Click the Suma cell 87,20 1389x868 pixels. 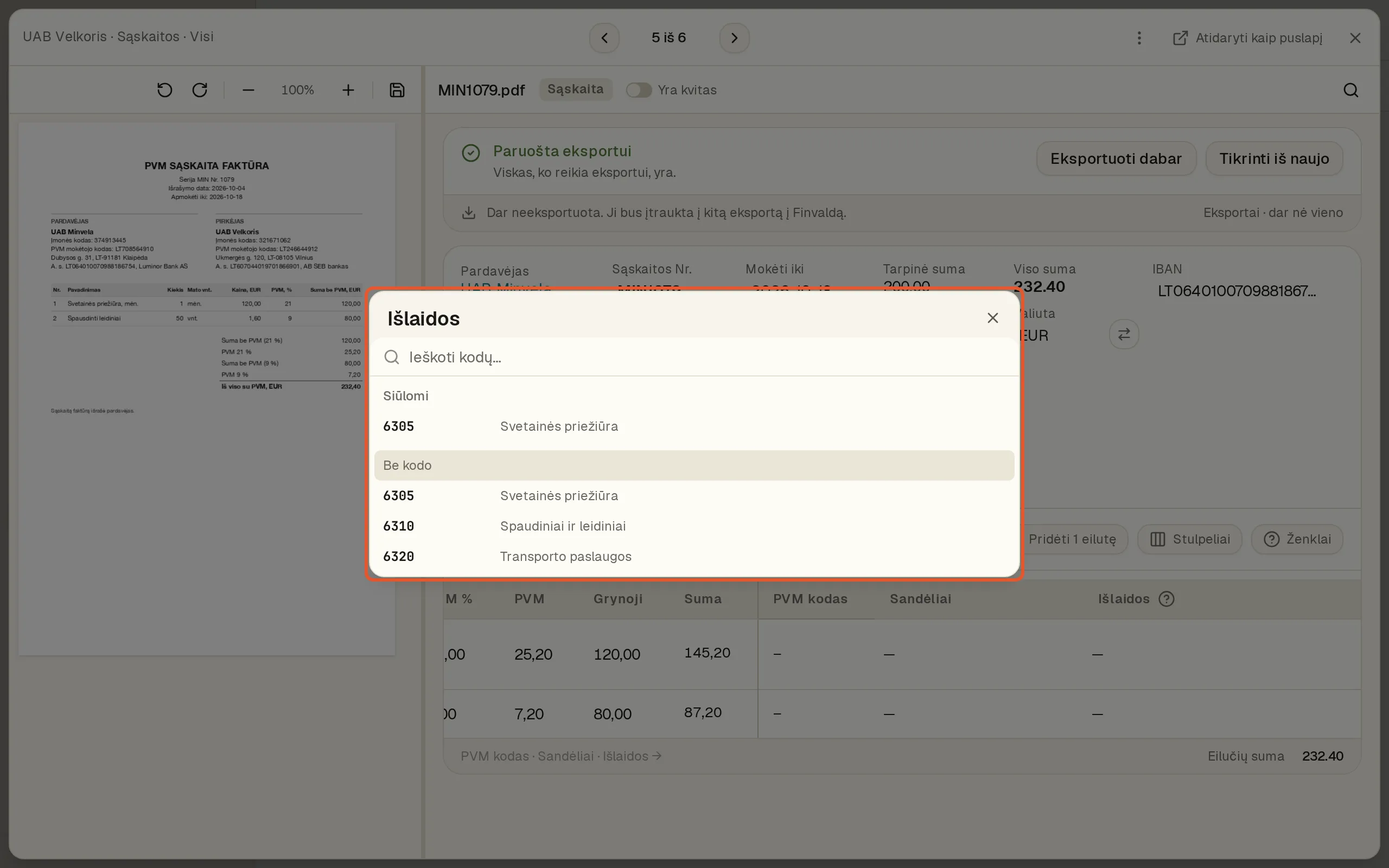(x=703, y=712)
